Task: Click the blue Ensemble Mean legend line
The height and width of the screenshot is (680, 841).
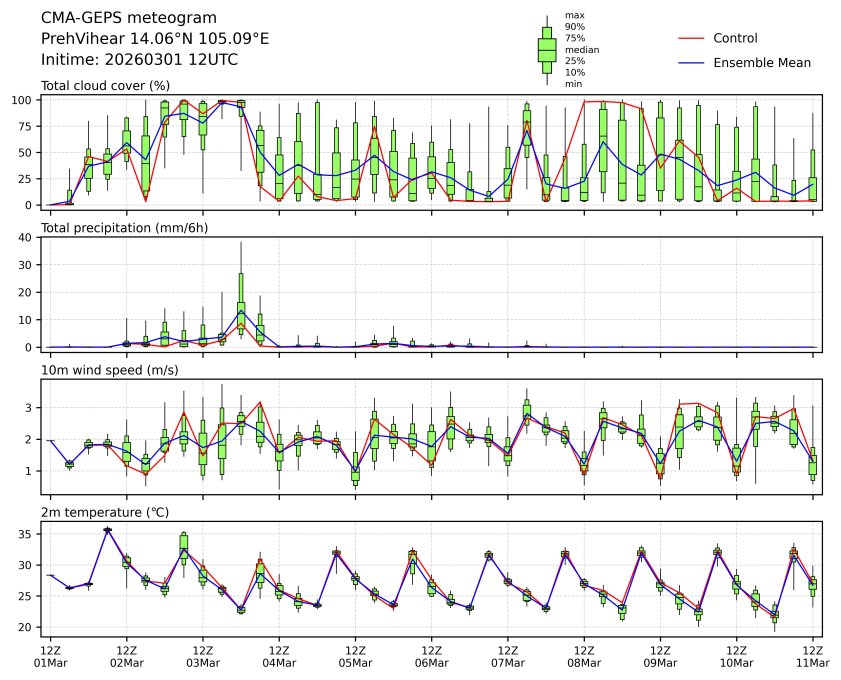Action: click(691, 62)
